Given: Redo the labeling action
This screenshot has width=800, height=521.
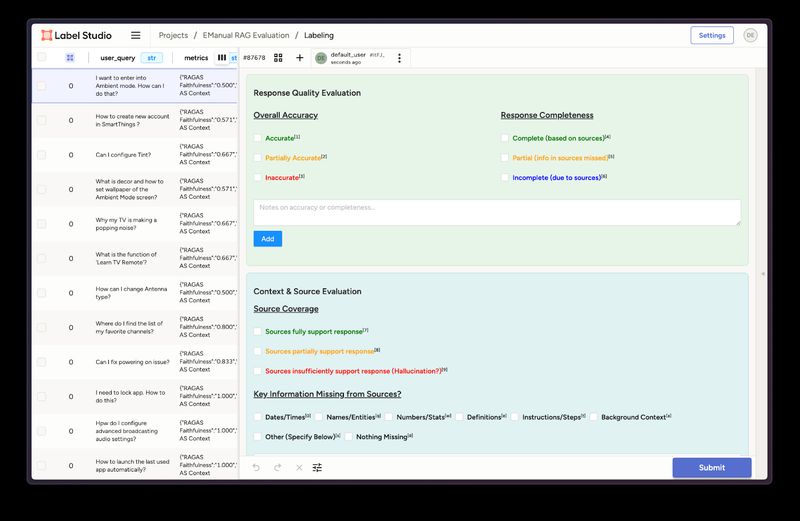Looking at the screenshot, I should (278, 467).
